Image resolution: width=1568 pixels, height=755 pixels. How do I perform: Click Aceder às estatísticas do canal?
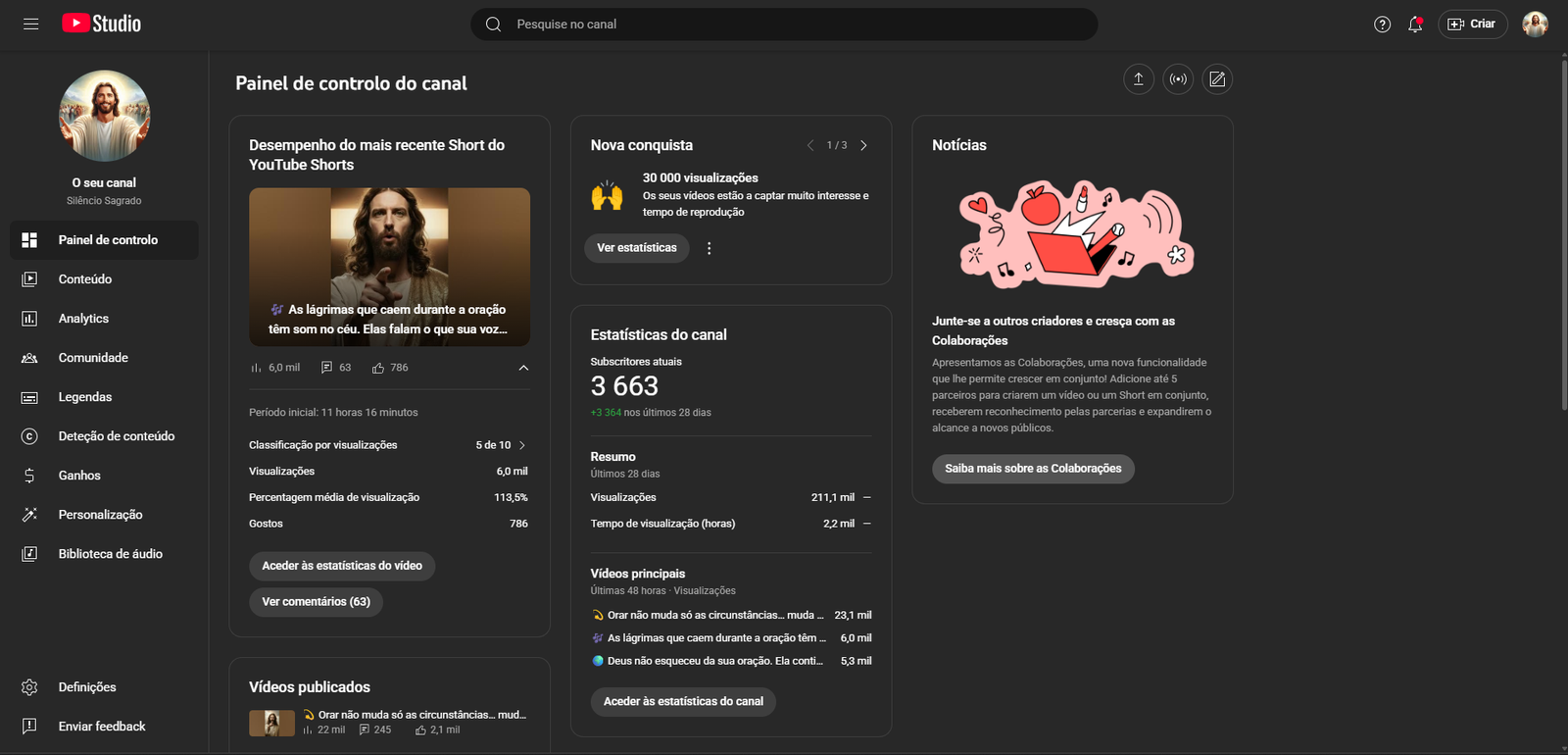point(683,701)
